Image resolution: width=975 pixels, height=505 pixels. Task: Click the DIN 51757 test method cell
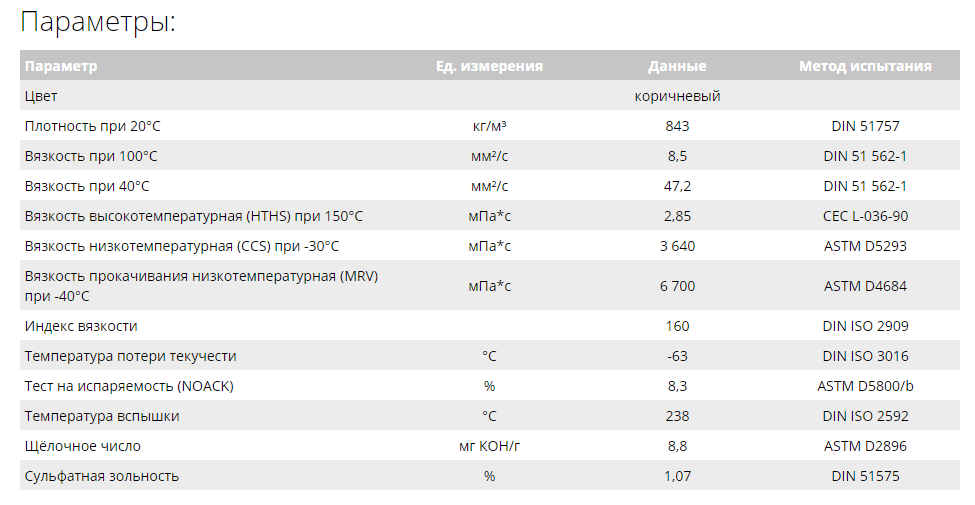865,126
